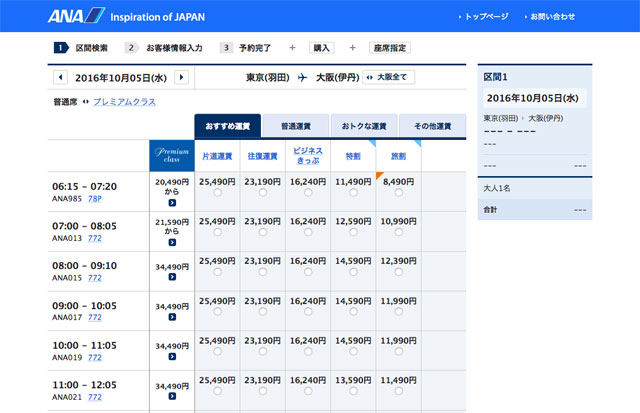Click the プレミアムクラス link
This screenshot has width=640, height=413.
(x=124, y=102)
